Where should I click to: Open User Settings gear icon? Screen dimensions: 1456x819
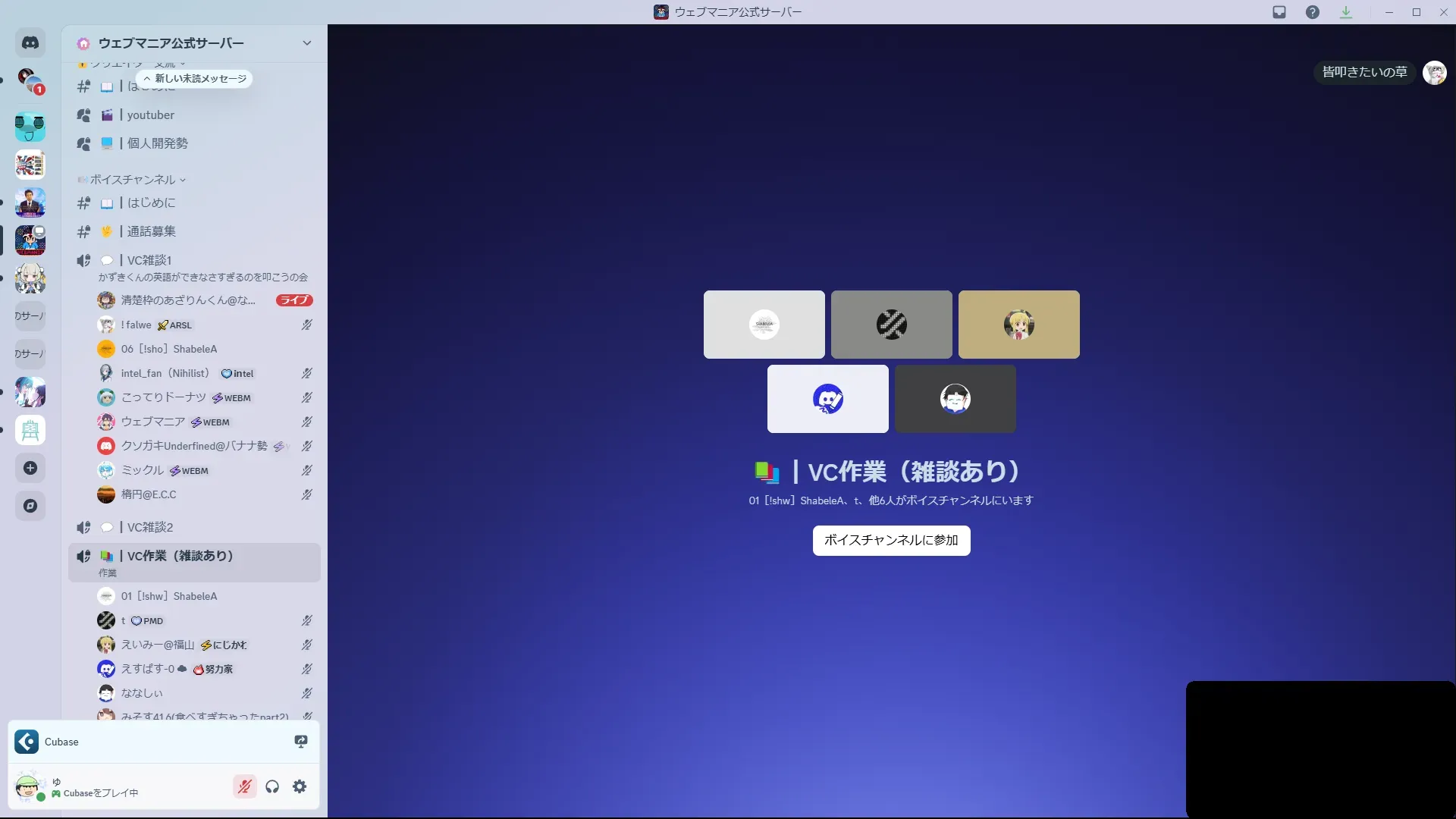click(300, 786)
